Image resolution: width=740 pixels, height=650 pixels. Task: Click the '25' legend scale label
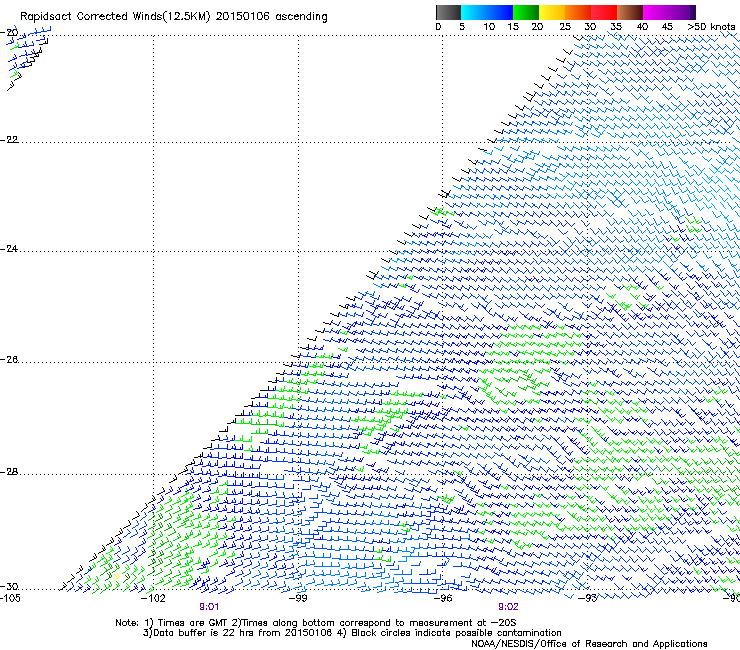[x=565, y=27]
